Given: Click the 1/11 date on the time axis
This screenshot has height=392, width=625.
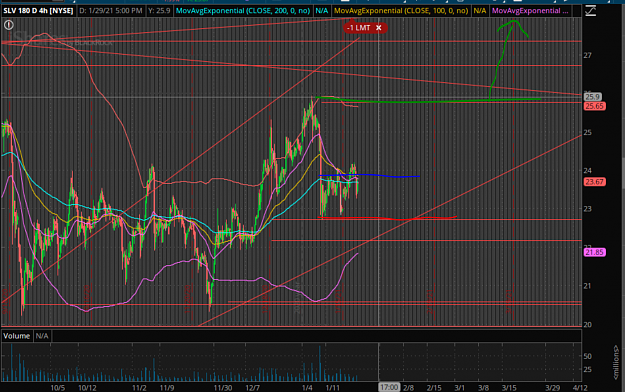Looking at the screenshot, I should click(332, 388).
